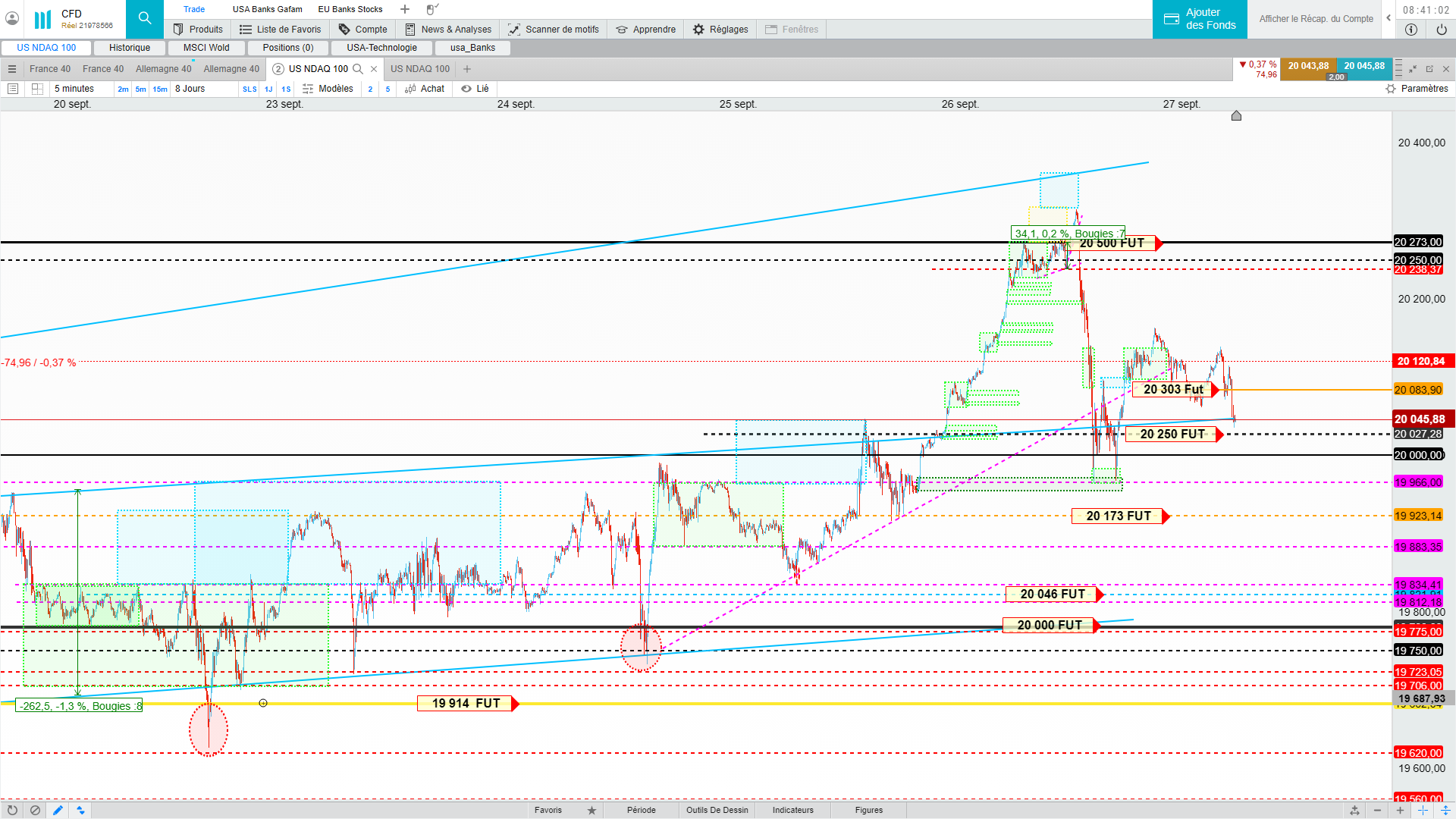This screenshot has height=819, width=1456.
Task: Click the info icon near the clock
Action: pyautogui.click(x=1410, y=30)
